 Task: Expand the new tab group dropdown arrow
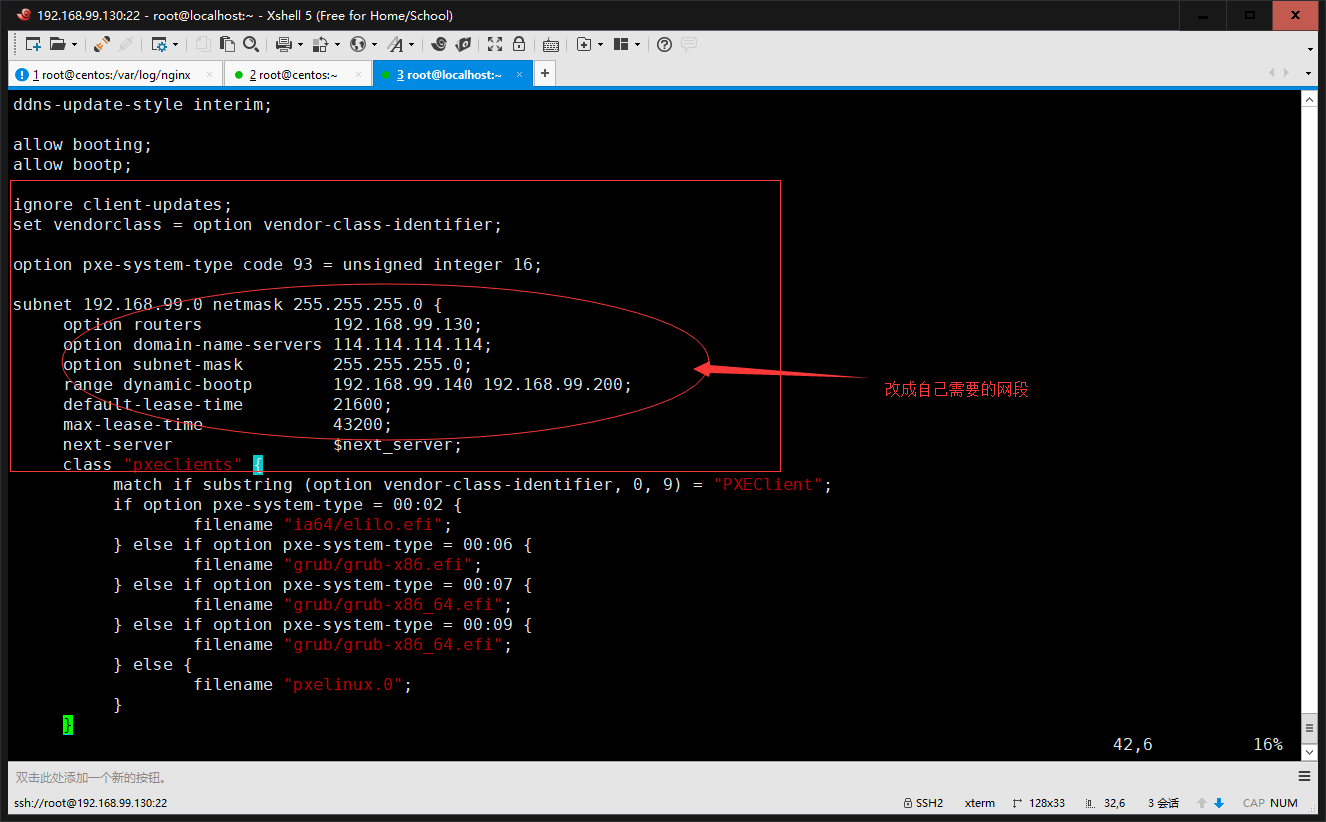[600, 44]
